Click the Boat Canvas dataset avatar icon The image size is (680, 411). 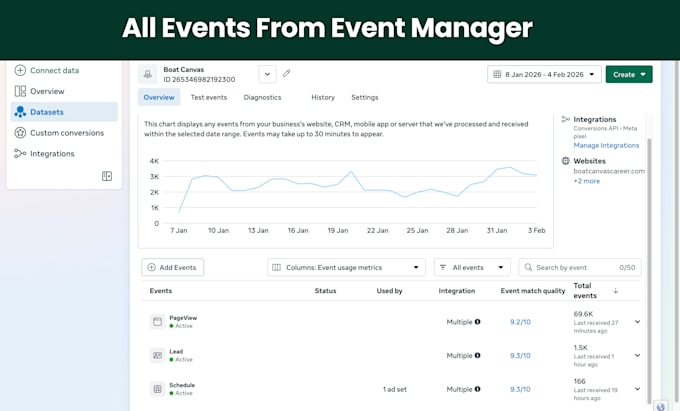coord(147,74)
